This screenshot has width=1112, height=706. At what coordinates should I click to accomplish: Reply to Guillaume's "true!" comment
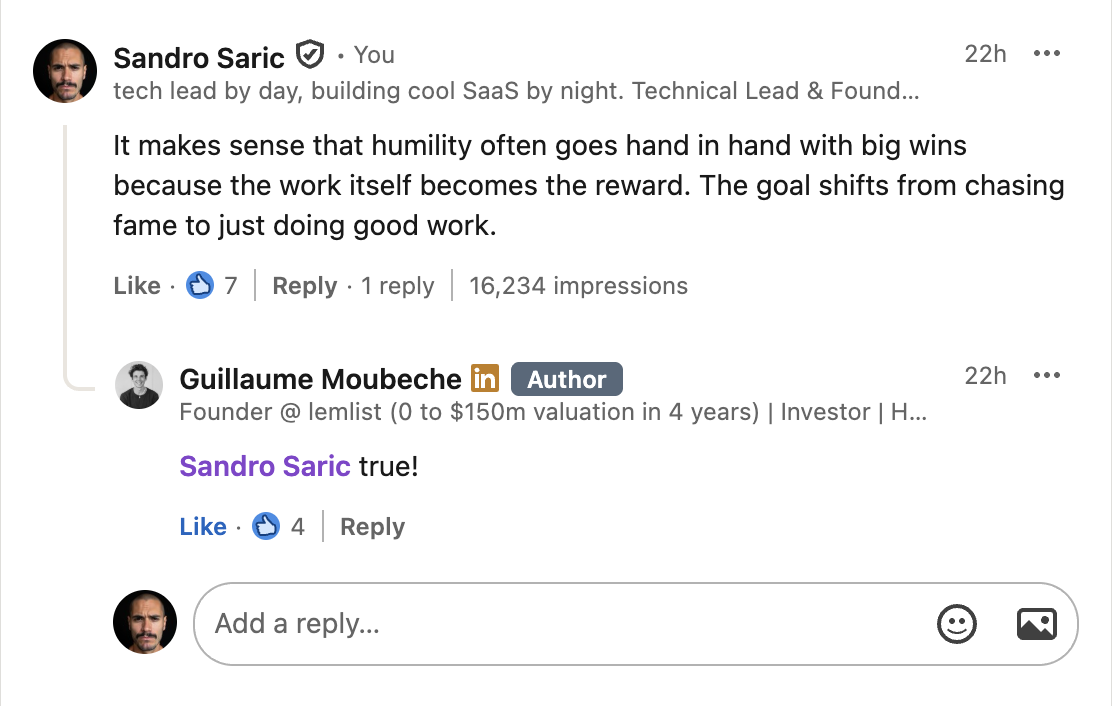pos(372,527)
